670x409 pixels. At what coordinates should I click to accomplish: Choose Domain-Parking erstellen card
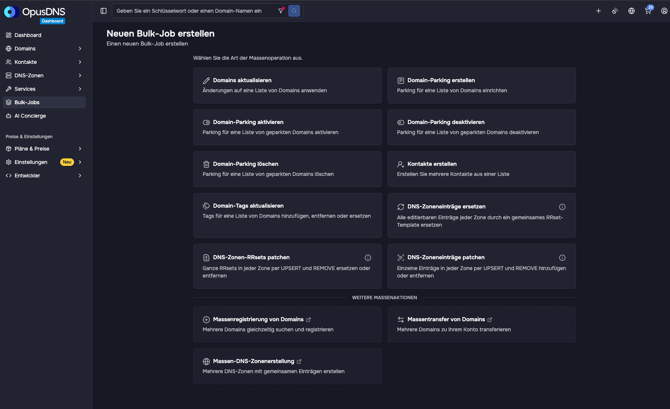click(x=482, y=85)
